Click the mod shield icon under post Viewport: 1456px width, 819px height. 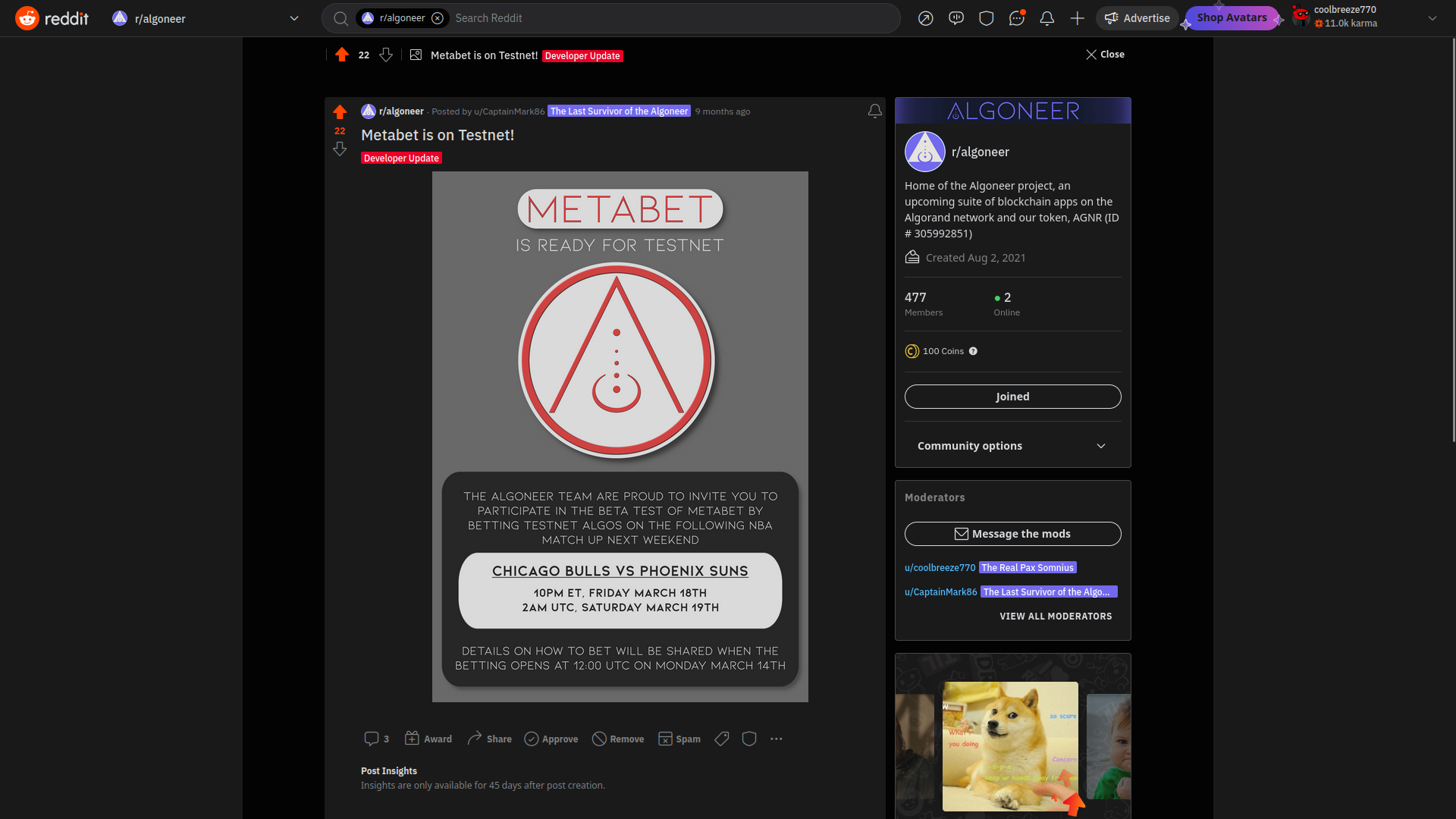point(749,739)
